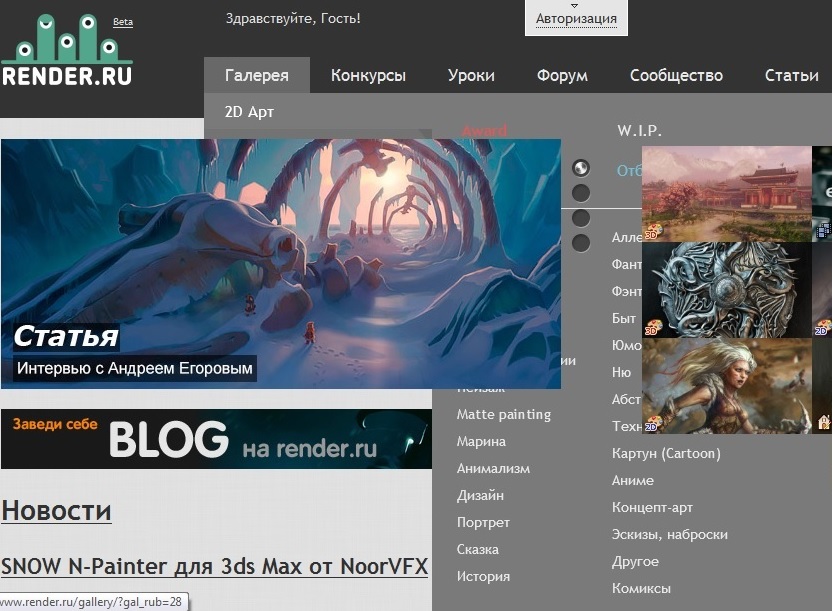Click the 2D badge on the warrior girl thumbnail
Viewport: 835px width, 611px height.
coord(652,424)
